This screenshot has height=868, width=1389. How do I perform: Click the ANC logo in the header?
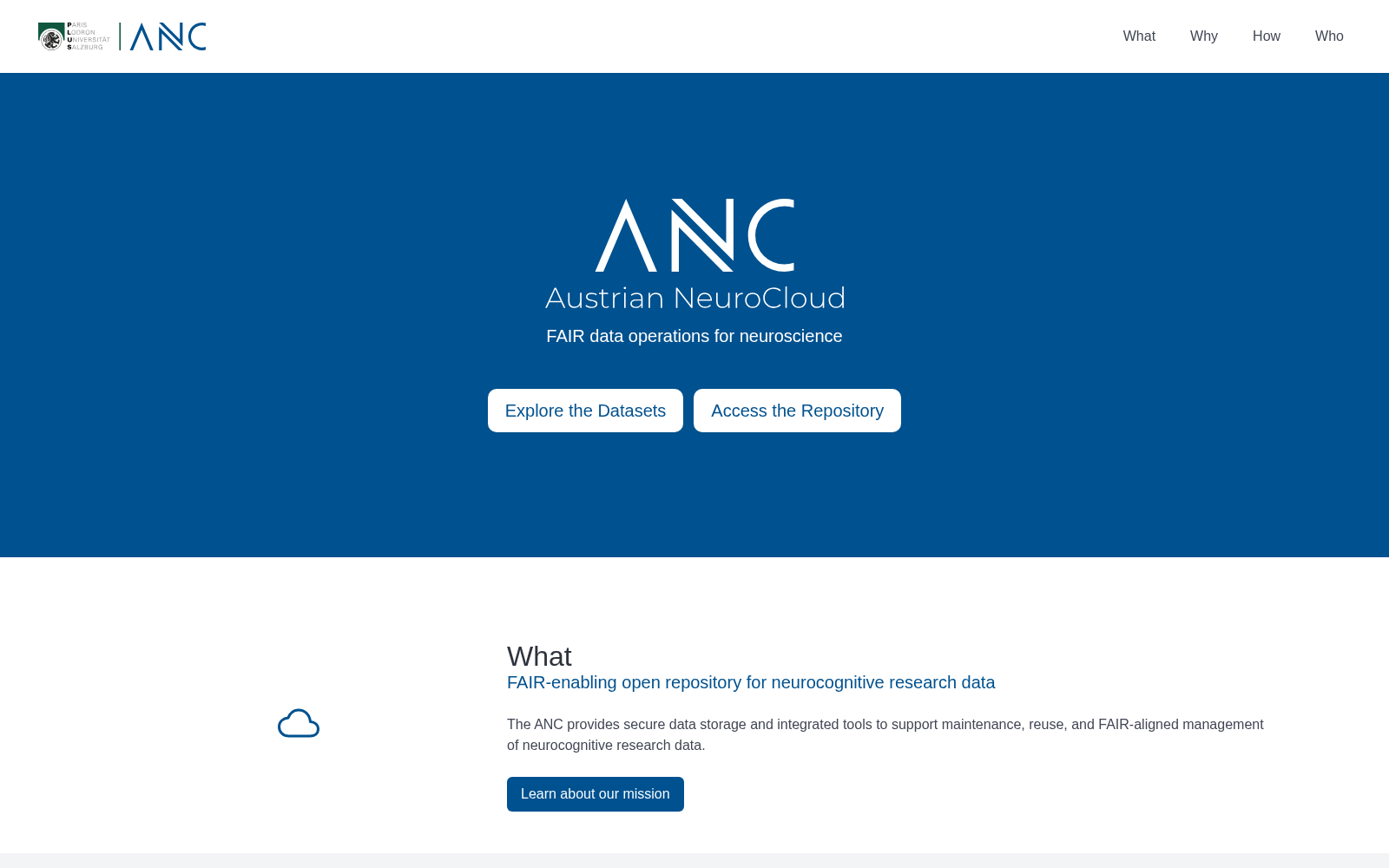tap(168, 36)
